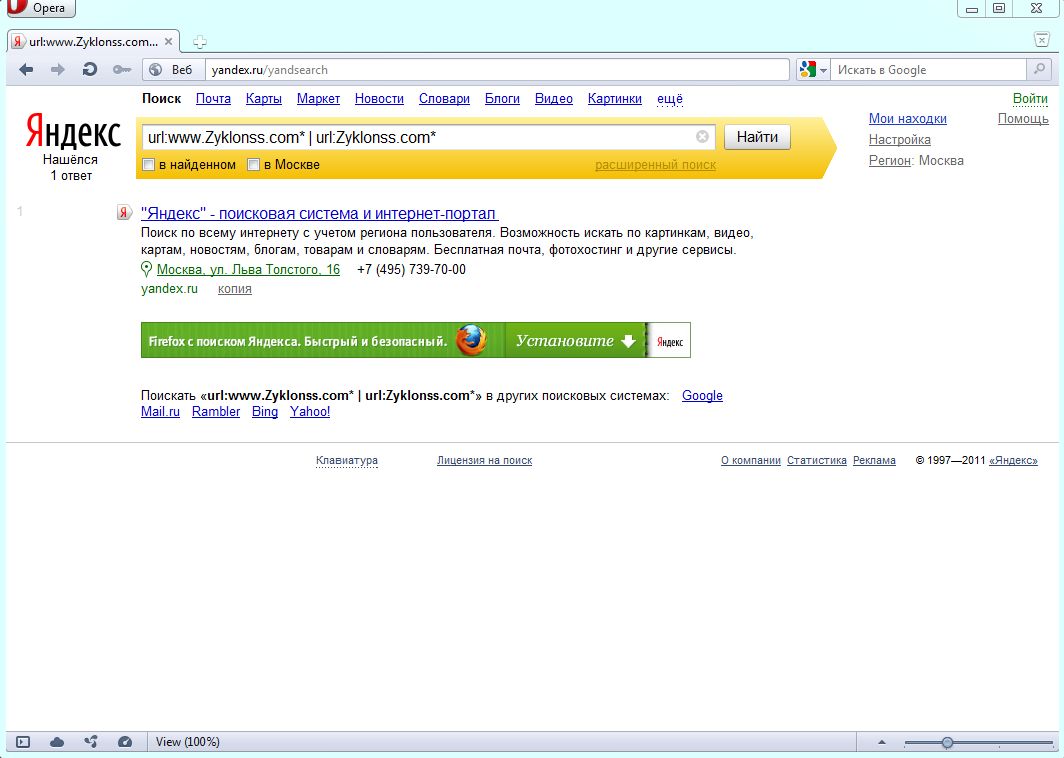Search the query in Bing link
Image resolution: width=1064 pixels, height=758 pixels.
[x=265, y=412]
